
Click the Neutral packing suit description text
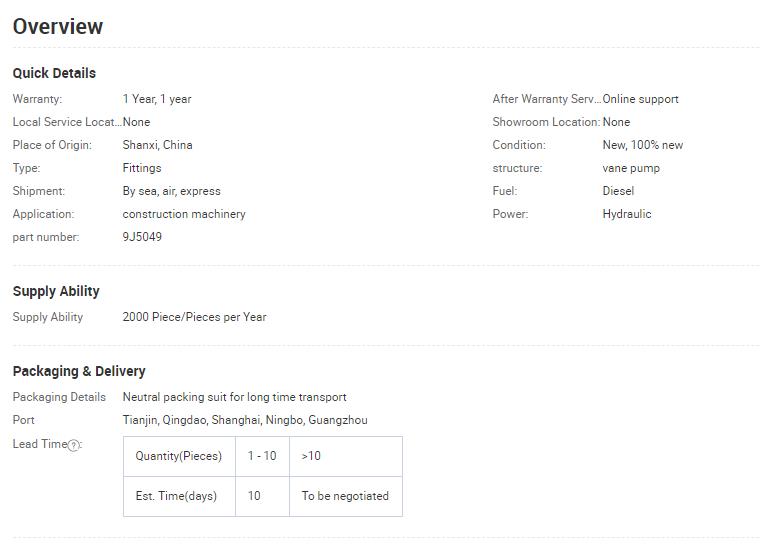[x=235, y=397]
